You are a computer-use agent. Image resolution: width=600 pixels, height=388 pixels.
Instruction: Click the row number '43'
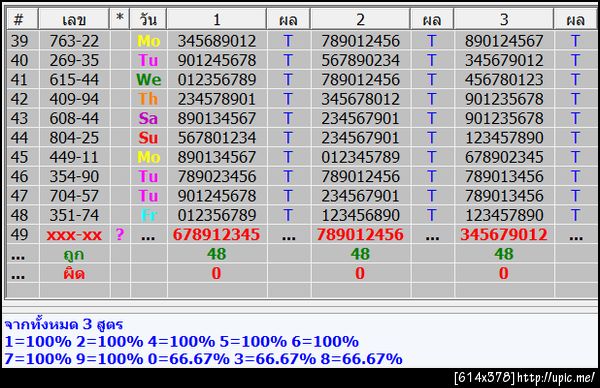19,118
